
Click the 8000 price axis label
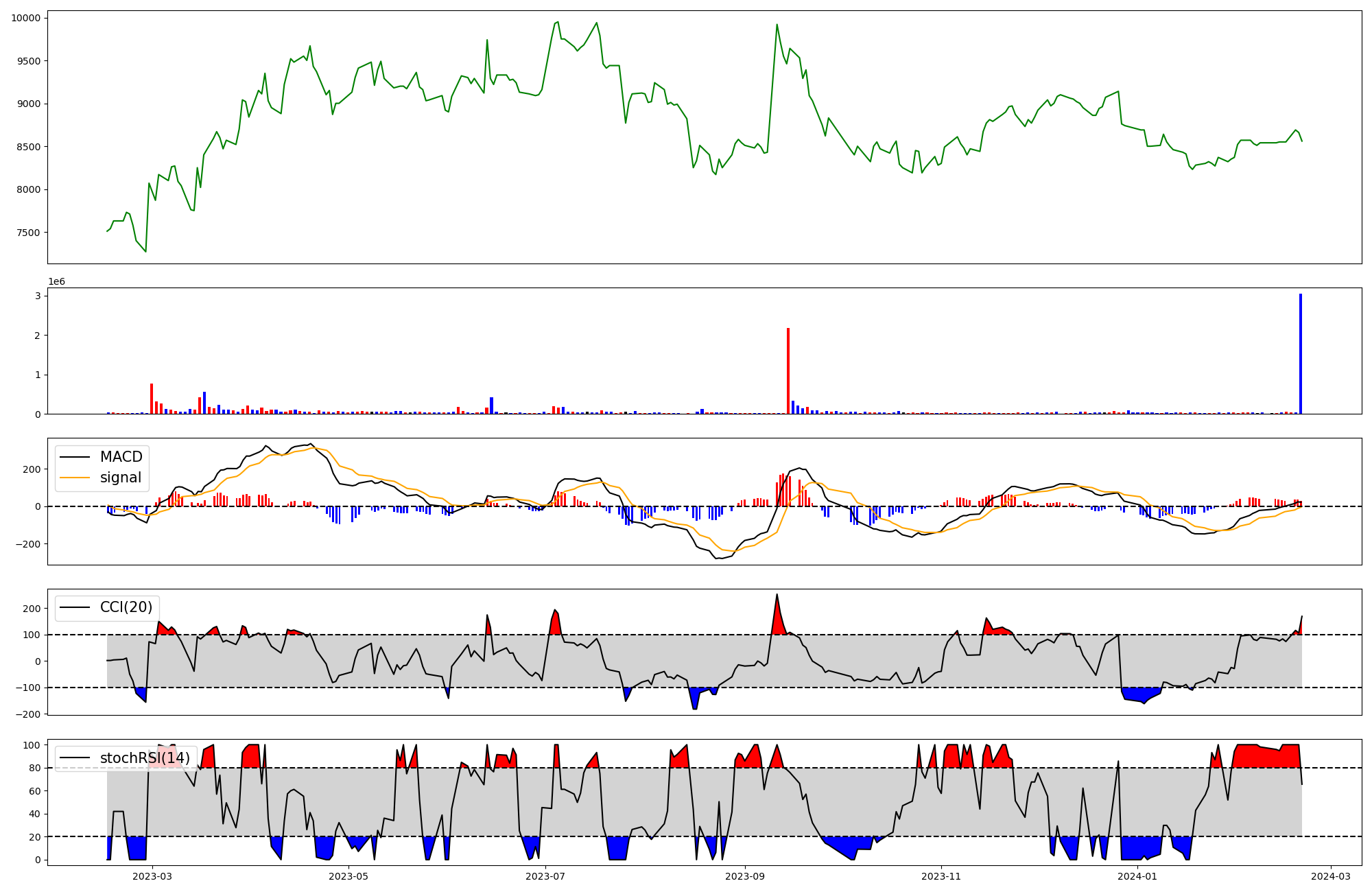pyautogui.click(x=28, y=189)
